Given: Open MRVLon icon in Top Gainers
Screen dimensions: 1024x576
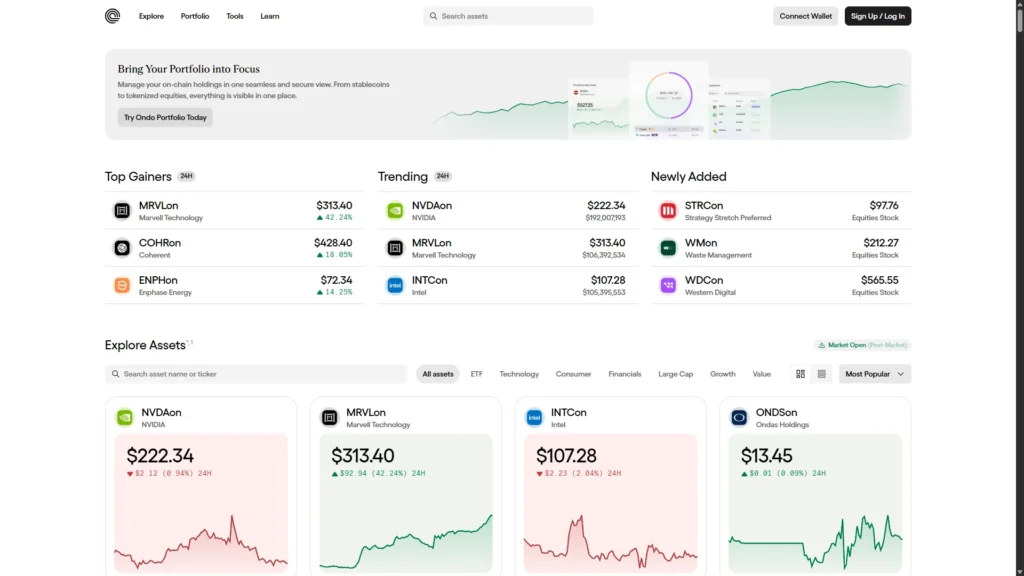Looking at the screenshot, I should coord(122,211).
